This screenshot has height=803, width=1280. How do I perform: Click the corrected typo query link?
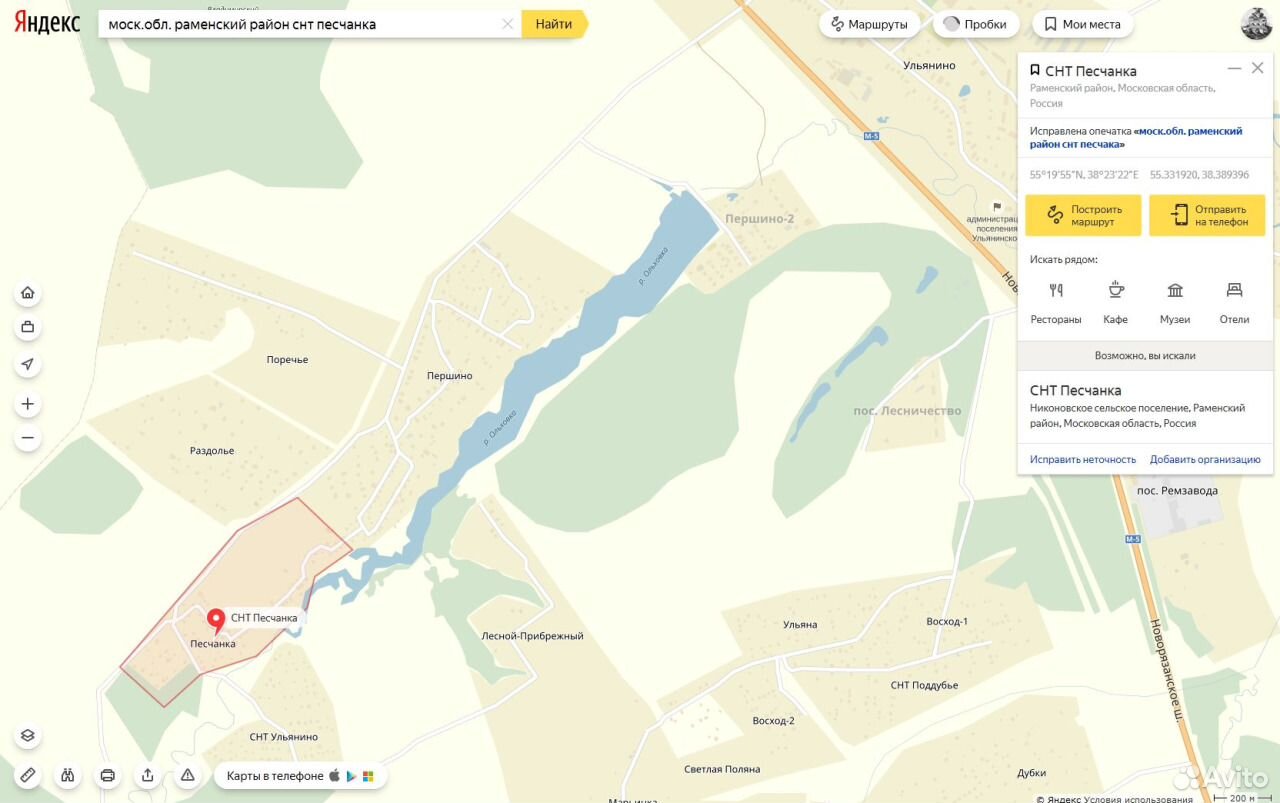(1136, 138)
